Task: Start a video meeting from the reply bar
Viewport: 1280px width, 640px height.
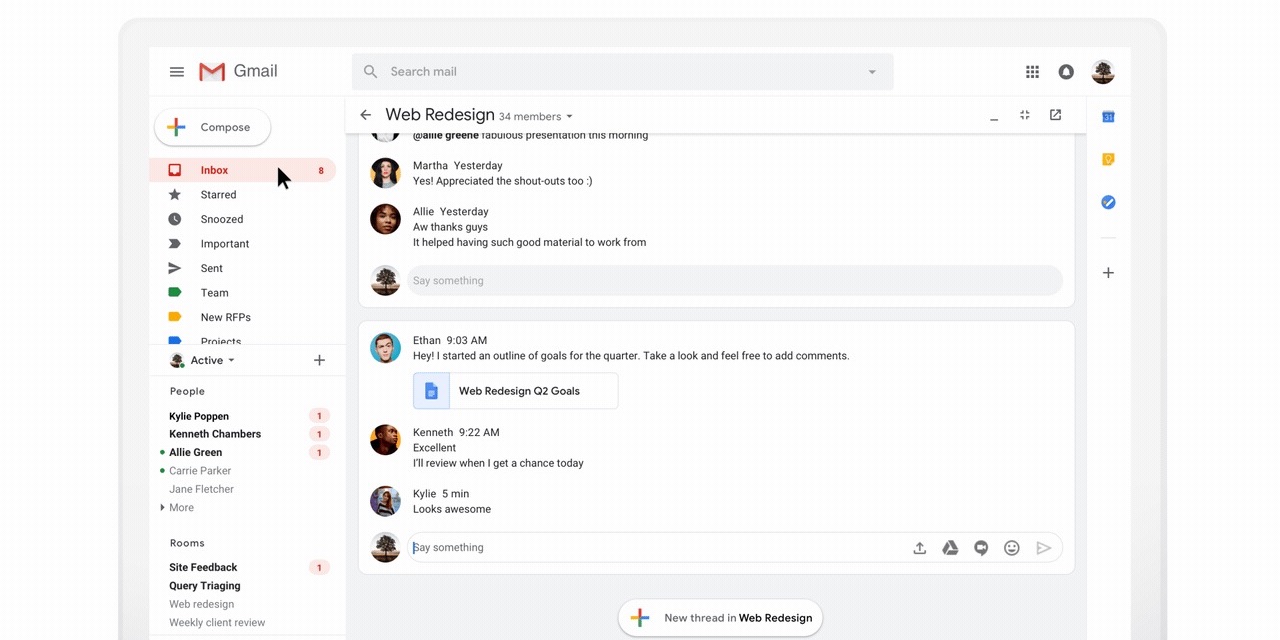Action: click(981, 547)
